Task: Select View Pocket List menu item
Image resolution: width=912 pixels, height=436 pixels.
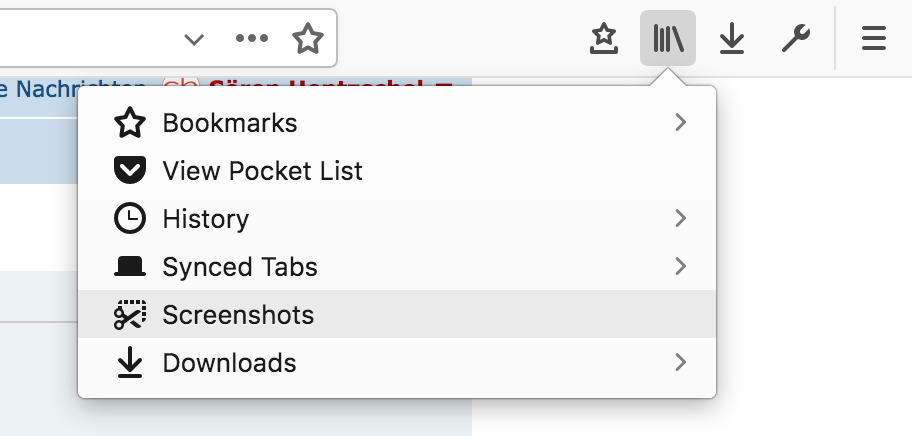Action: 262,171
